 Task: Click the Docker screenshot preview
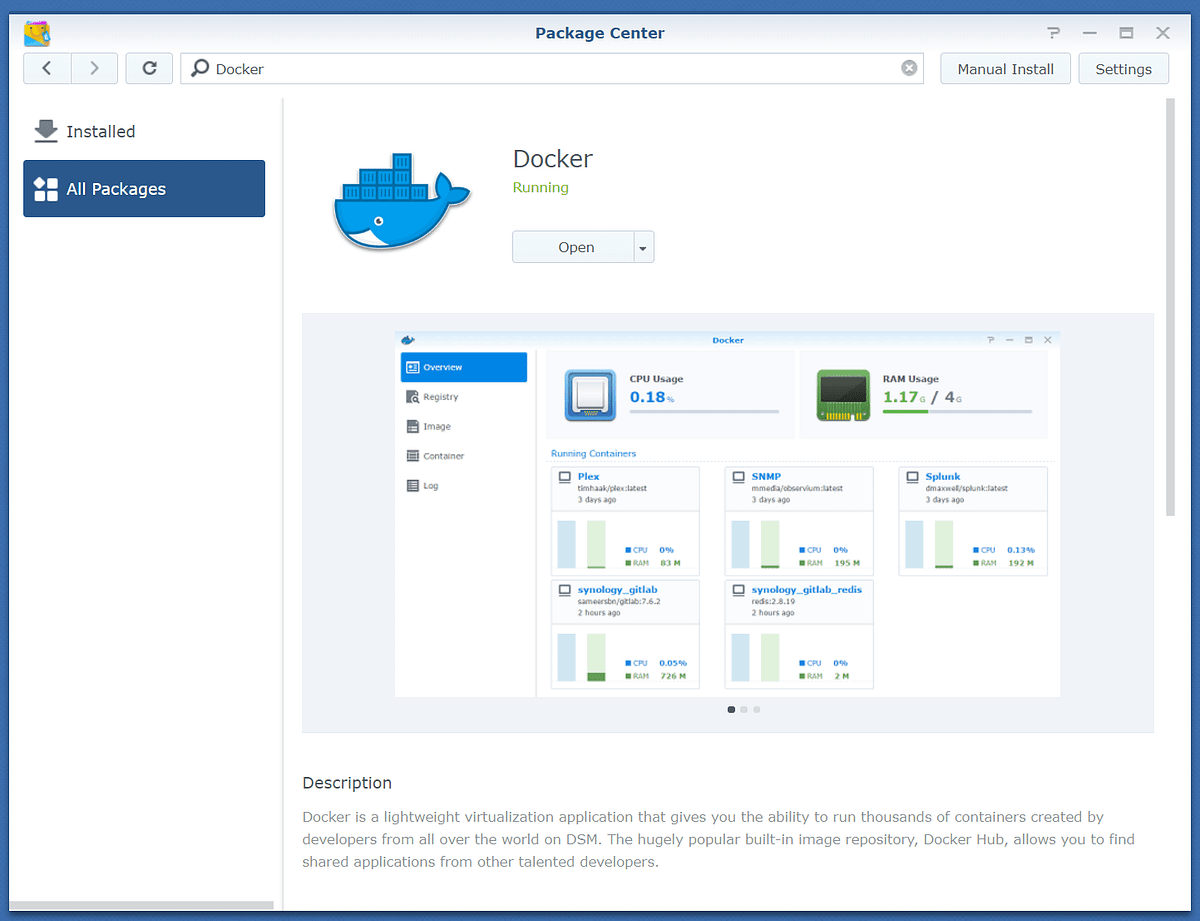[728, 516]
